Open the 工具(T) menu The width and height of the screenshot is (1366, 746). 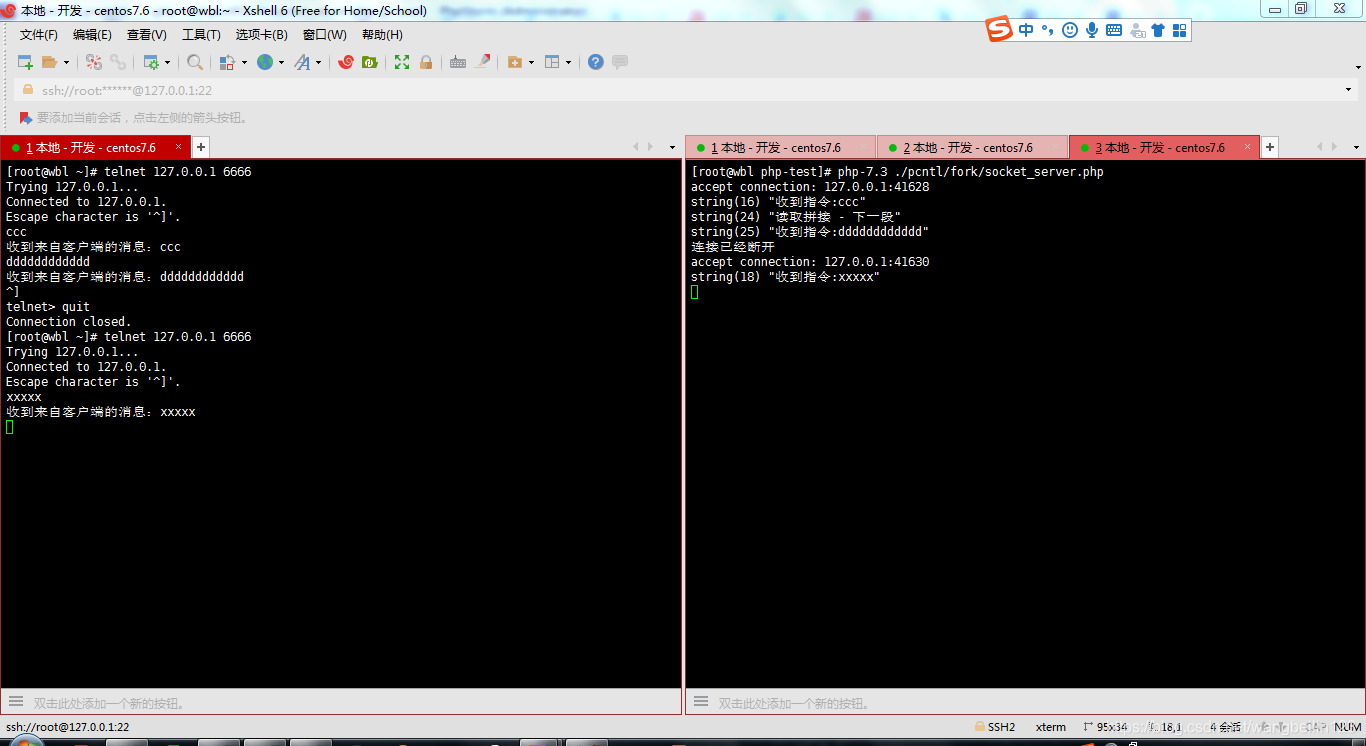tap(201, 35)
